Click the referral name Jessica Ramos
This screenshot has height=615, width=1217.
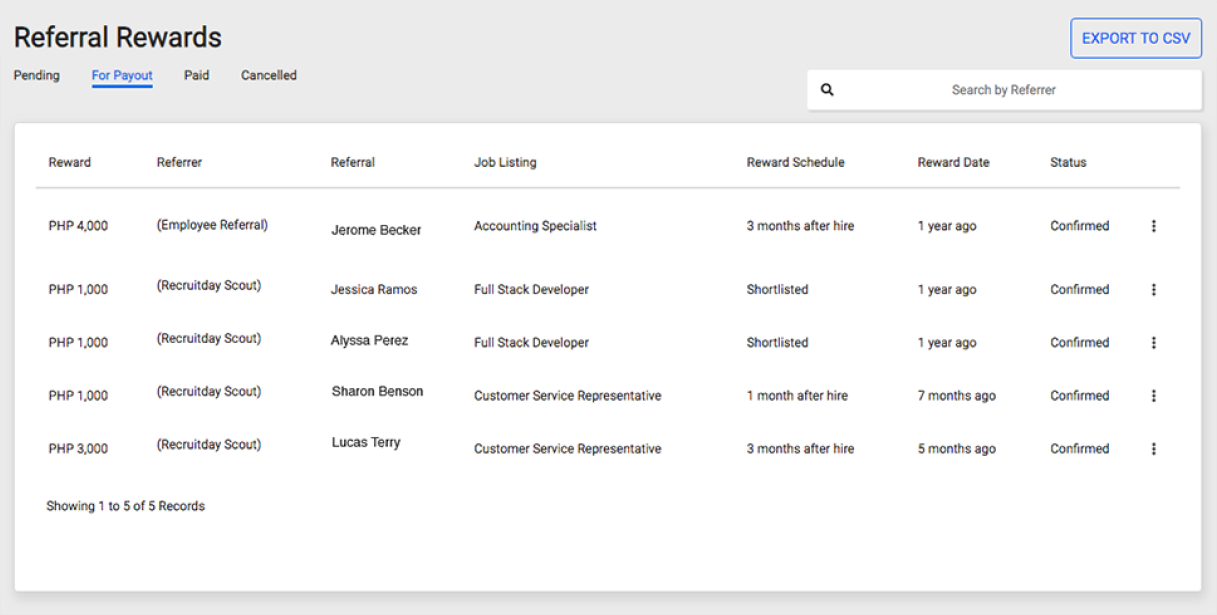pos(374,289)
